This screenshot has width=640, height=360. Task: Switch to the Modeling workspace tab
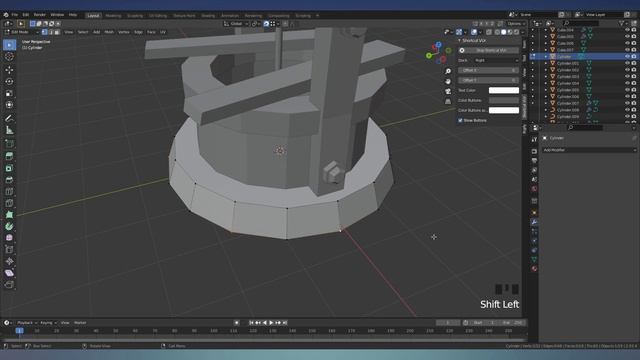click(x=113, y=16)
